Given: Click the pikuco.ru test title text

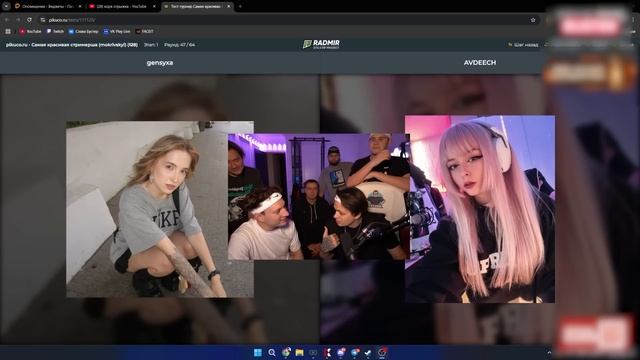Looking at the screenshot, I should click(x=72, y=44).
